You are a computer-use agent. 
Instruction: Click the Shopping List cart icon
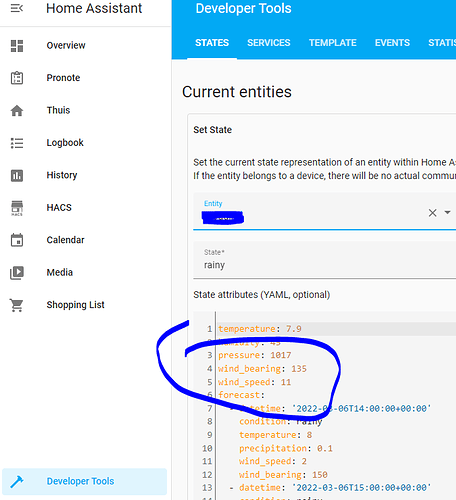pos(17,305)
